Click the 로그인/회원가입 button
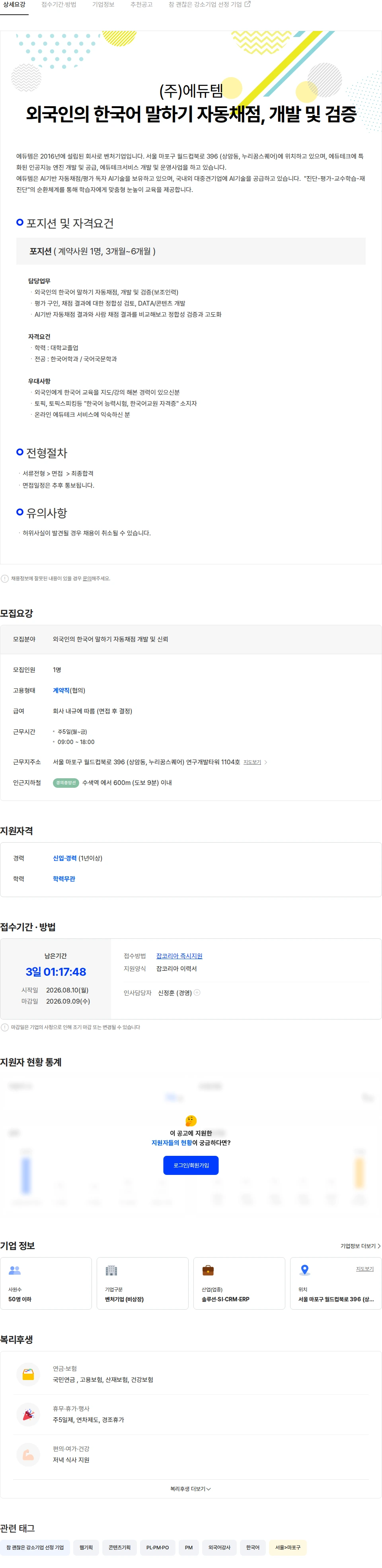This screenshot has width=382, height=1568. pyautogui.click(x=191, y=1165)
